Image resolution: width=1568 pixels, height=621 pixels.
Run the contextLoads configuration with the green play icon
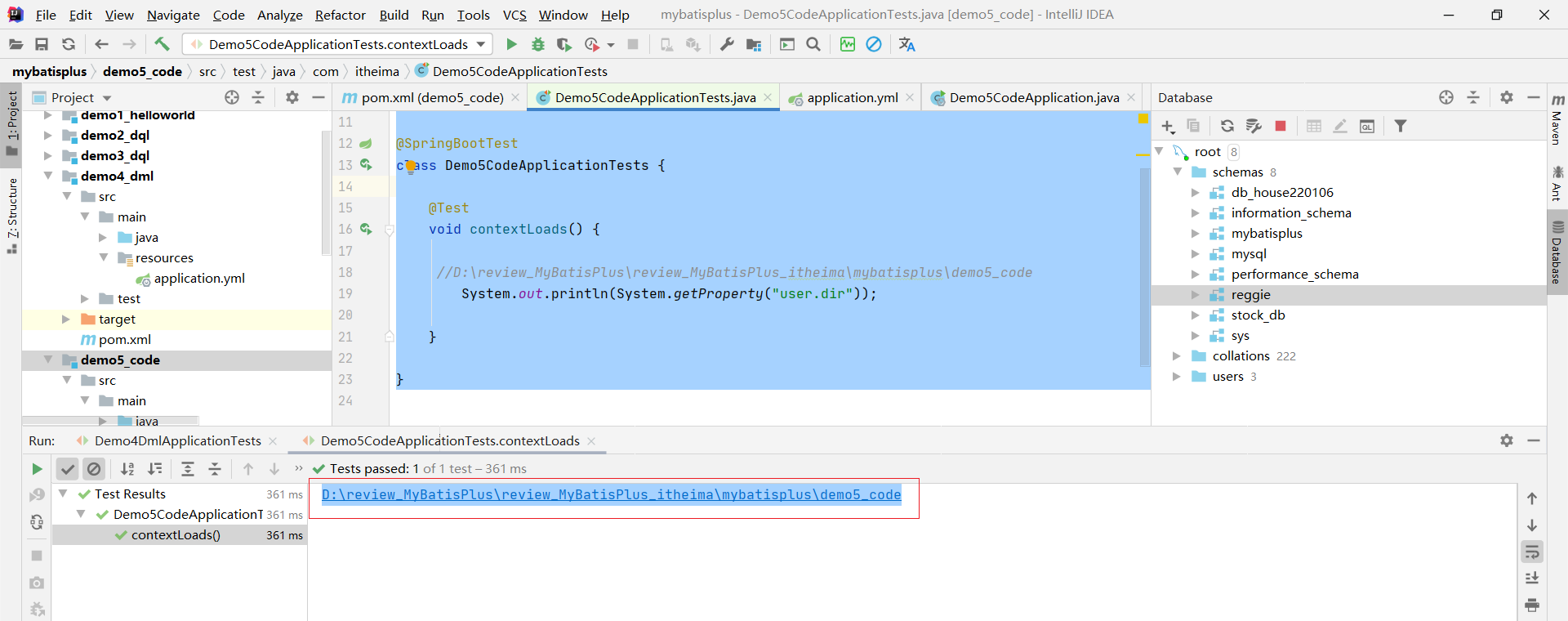point(511,44)
